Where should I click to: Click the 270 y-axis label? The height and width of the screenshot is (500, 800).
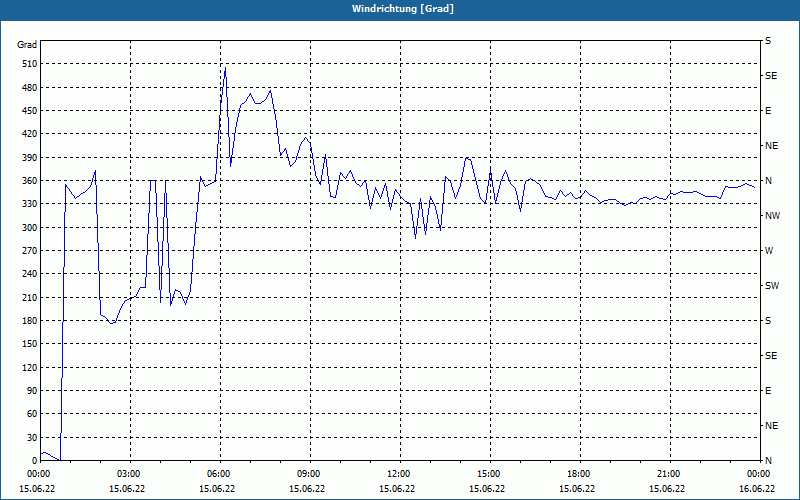click(x=29, y=251)
